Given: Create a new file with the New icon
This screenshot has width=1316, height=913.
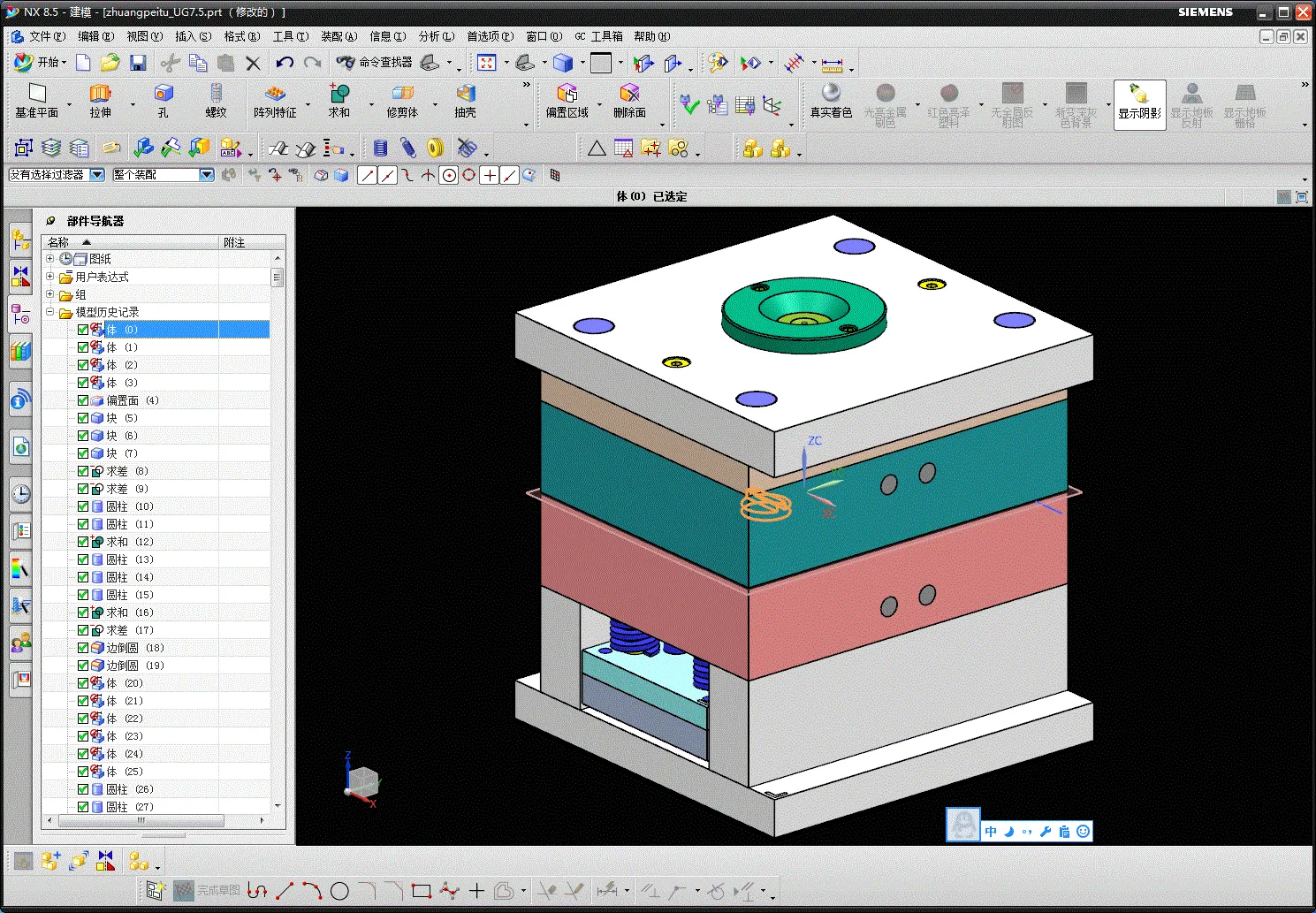Looking at the screenshot, I should pos(83,63).
